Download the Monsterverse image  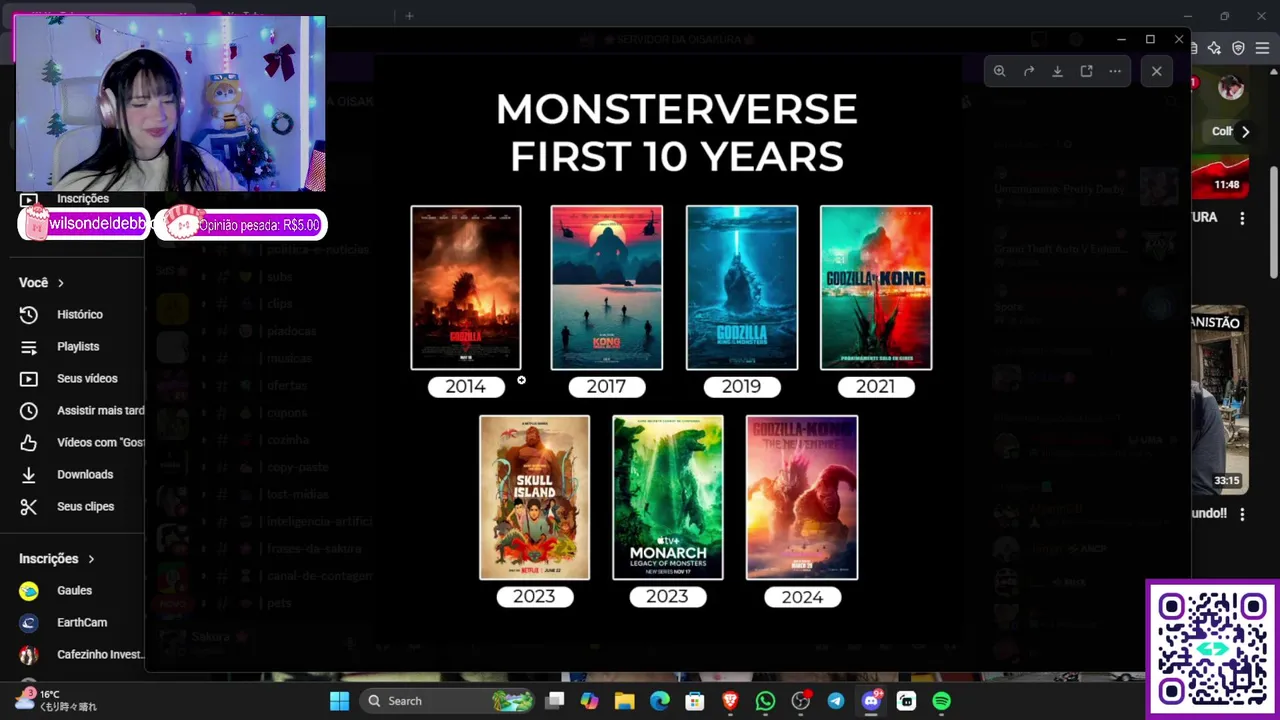pos(1057,71)
